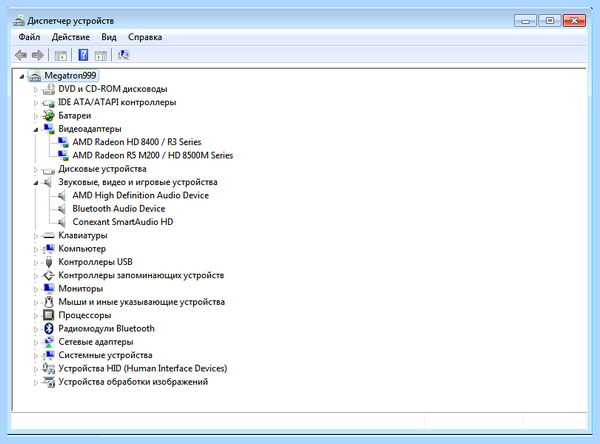Expand the Сетевые адаптеры node
Image resolution: width=600 pixels, height=444 pixels.
pyautogui.click(x=36, y=343)
